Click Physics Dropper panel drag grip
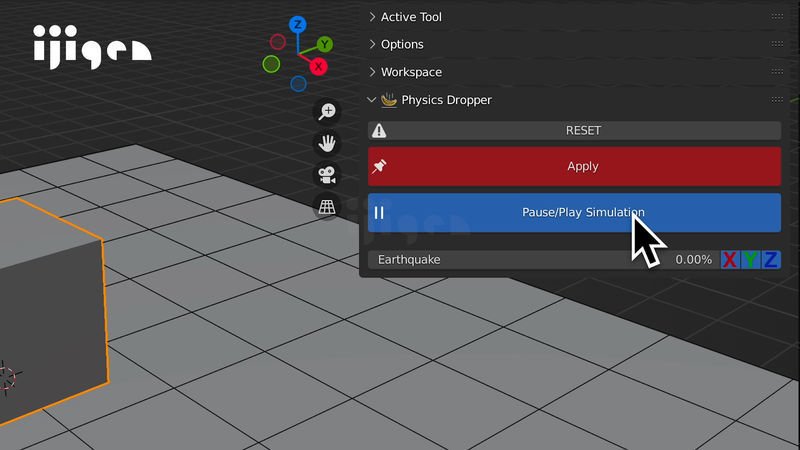The image size is (800, 450). click(x=777, y=99)
